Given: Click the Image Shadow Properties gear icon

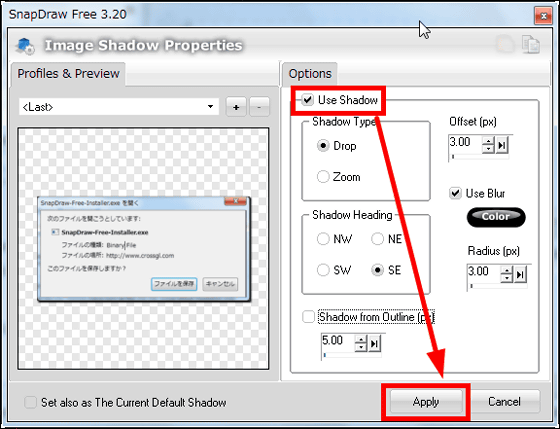Looking at the screenshot, I should 25,46.
